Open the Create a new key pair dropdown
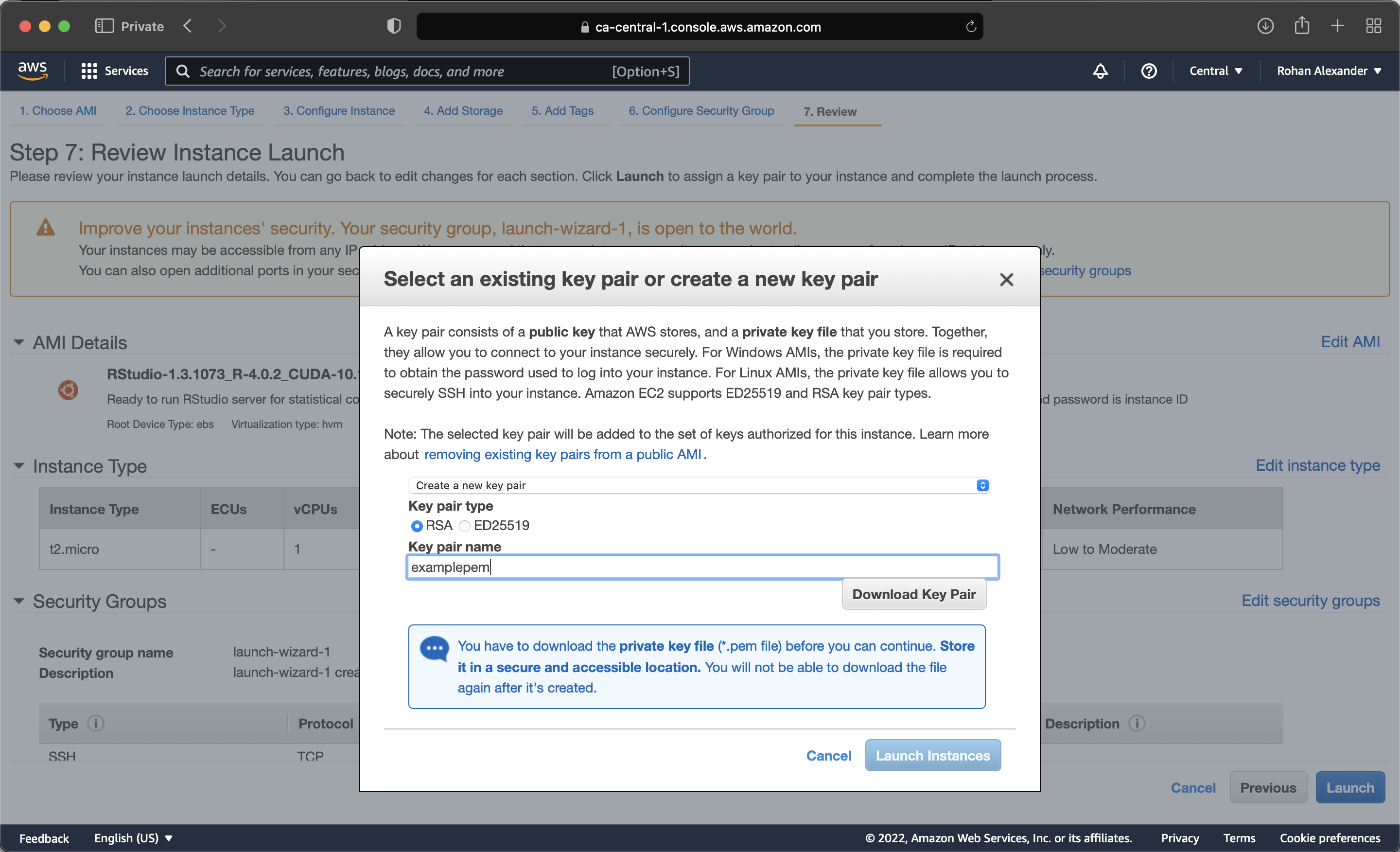The height and width of the screenshot is (852, 1400). (x=699, y=485)
